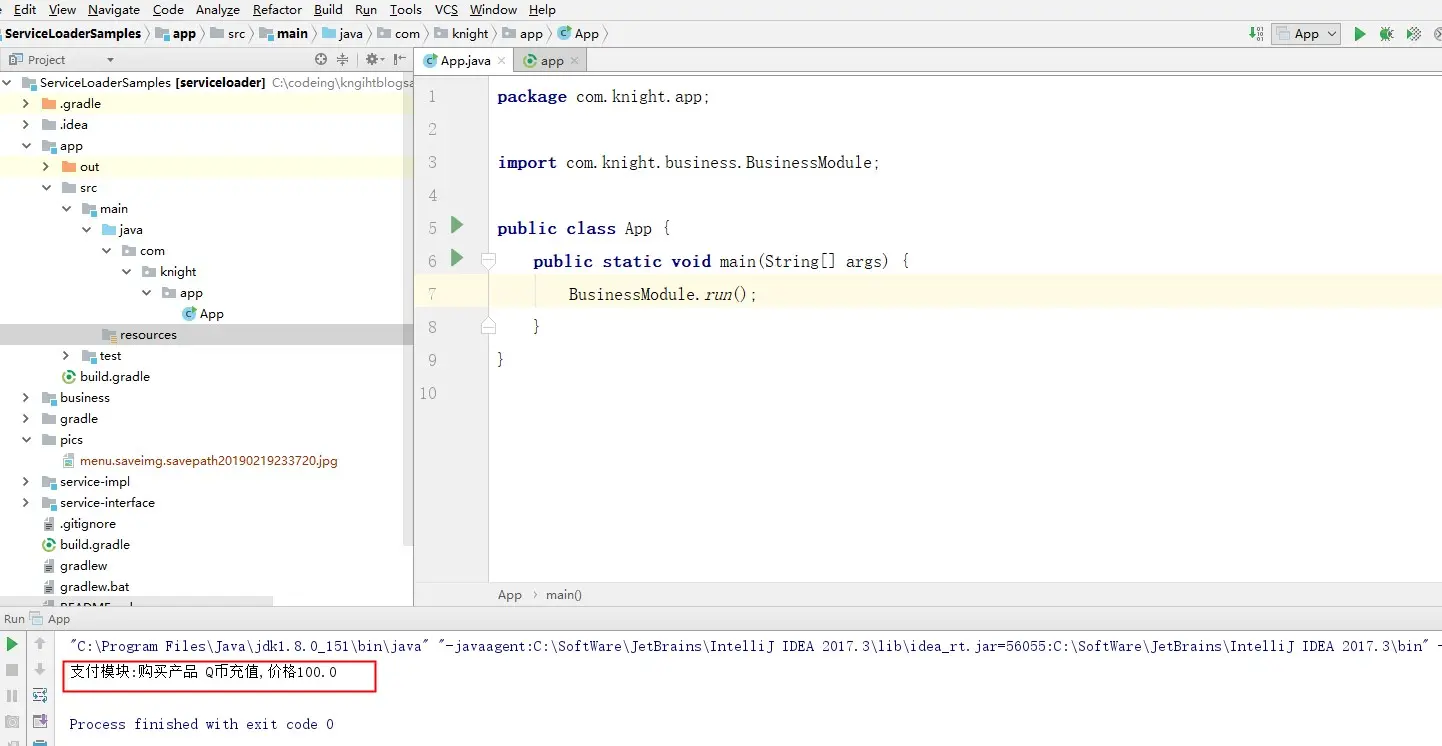Screen dimensions: 1442x746
Task: Open the Refactor menu
Action: tap(277, 10)
